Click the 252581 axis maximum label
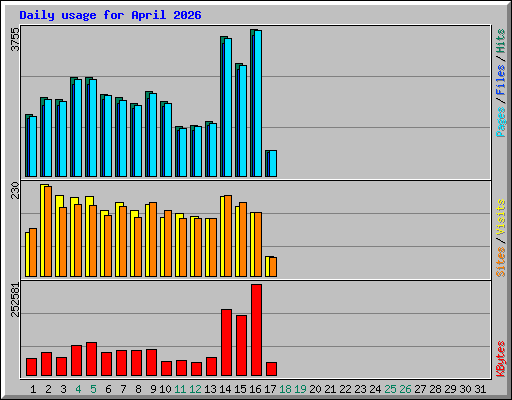 (x=15, y=299)
